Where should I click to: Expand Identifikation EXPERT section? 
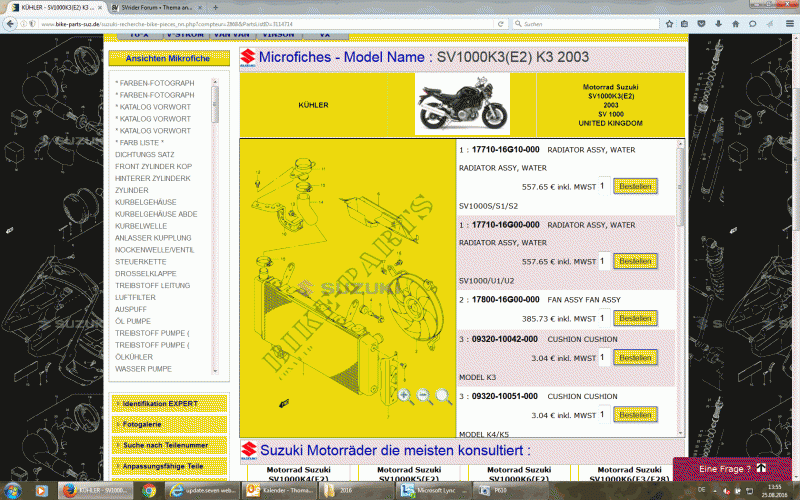[169, 404]
